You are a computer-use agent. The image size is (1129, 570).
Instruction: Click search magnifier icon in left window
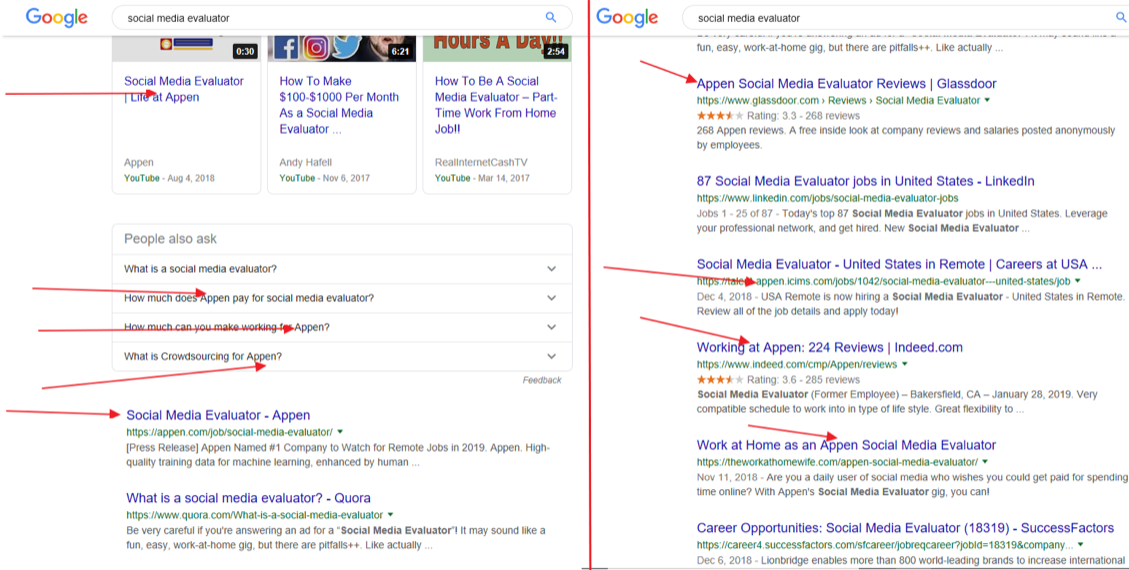[x=551, y=17]
